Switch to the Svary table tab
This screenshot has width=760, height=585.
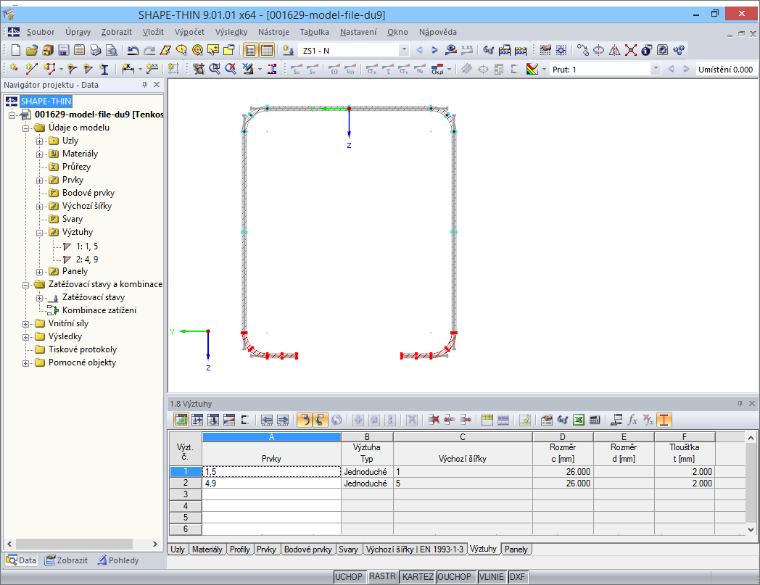(x=348, y=549)
